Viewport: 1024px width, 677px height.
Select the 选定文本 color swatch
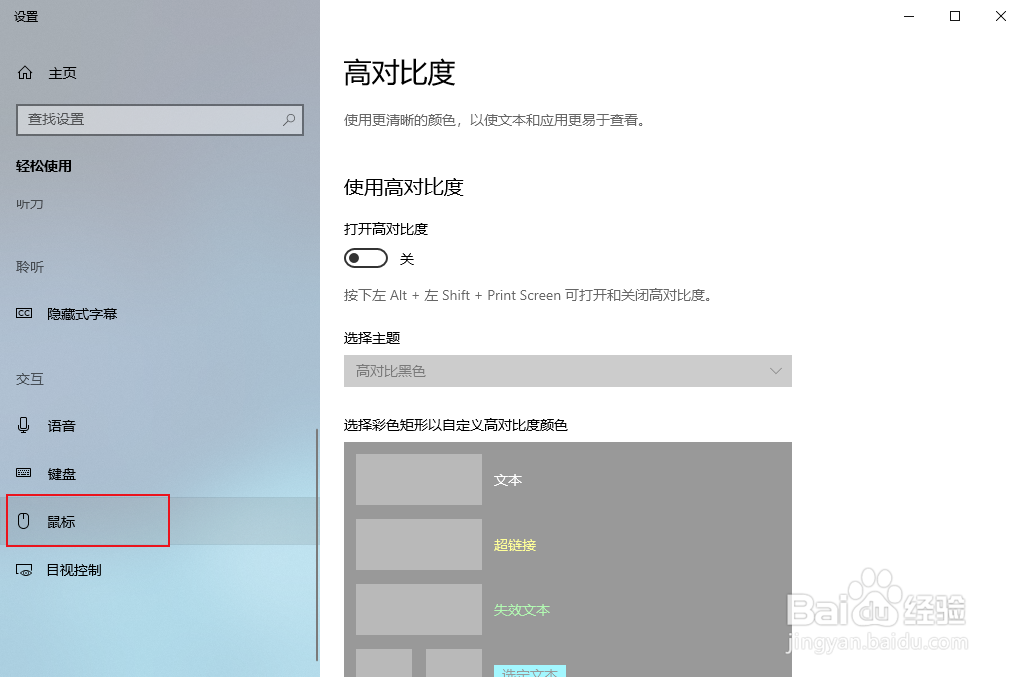click(383, 663)
